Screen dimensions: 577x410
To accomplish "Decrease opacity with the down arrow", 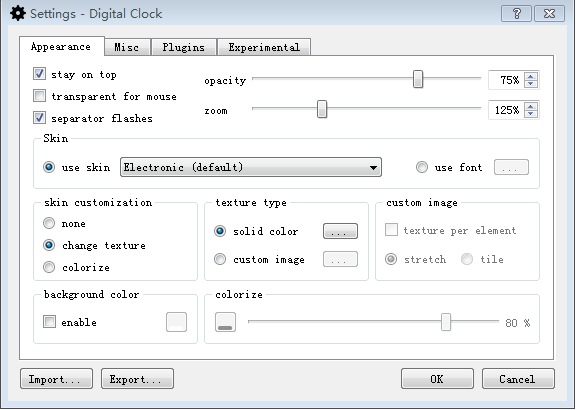I will coord(531,84).
